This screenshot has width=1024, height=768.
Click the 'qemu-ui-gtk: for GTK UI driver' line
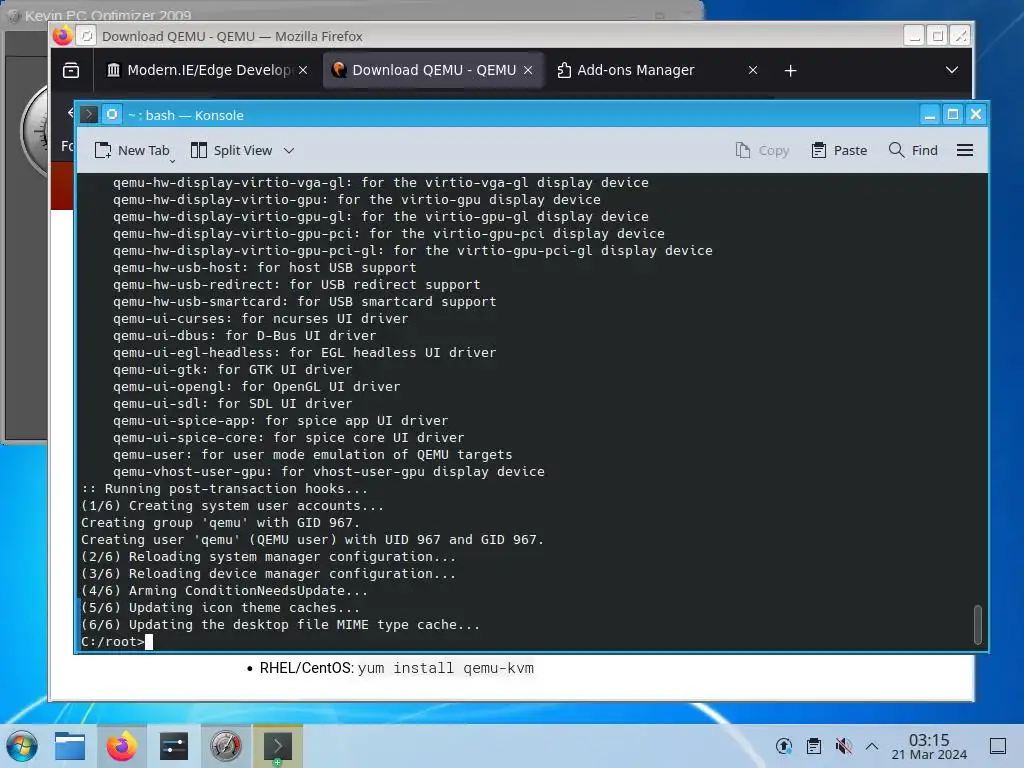click(x=232, y=370)
